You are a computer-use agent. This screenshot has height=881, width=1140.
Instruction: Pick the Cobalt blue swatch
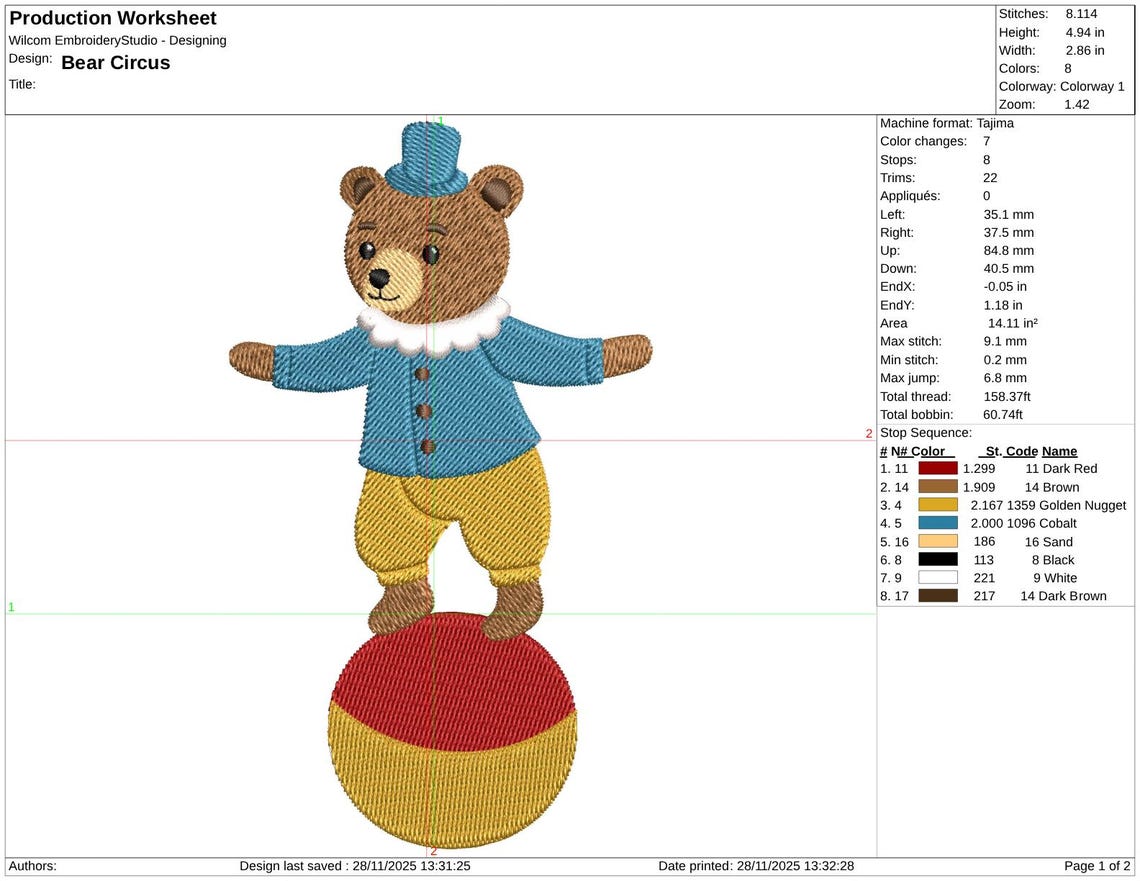click(x=938, y=523)
